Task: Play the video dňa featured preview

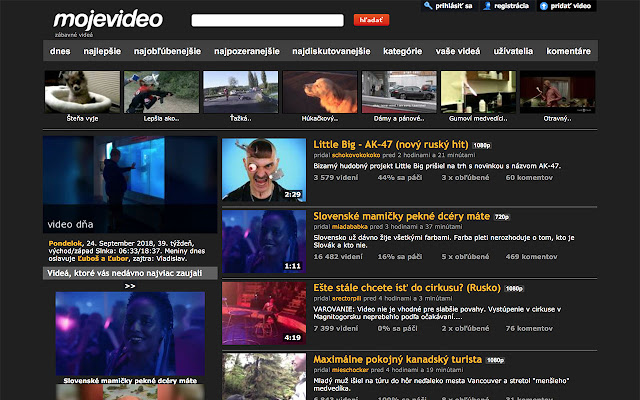Action: (x=130, y=185)
